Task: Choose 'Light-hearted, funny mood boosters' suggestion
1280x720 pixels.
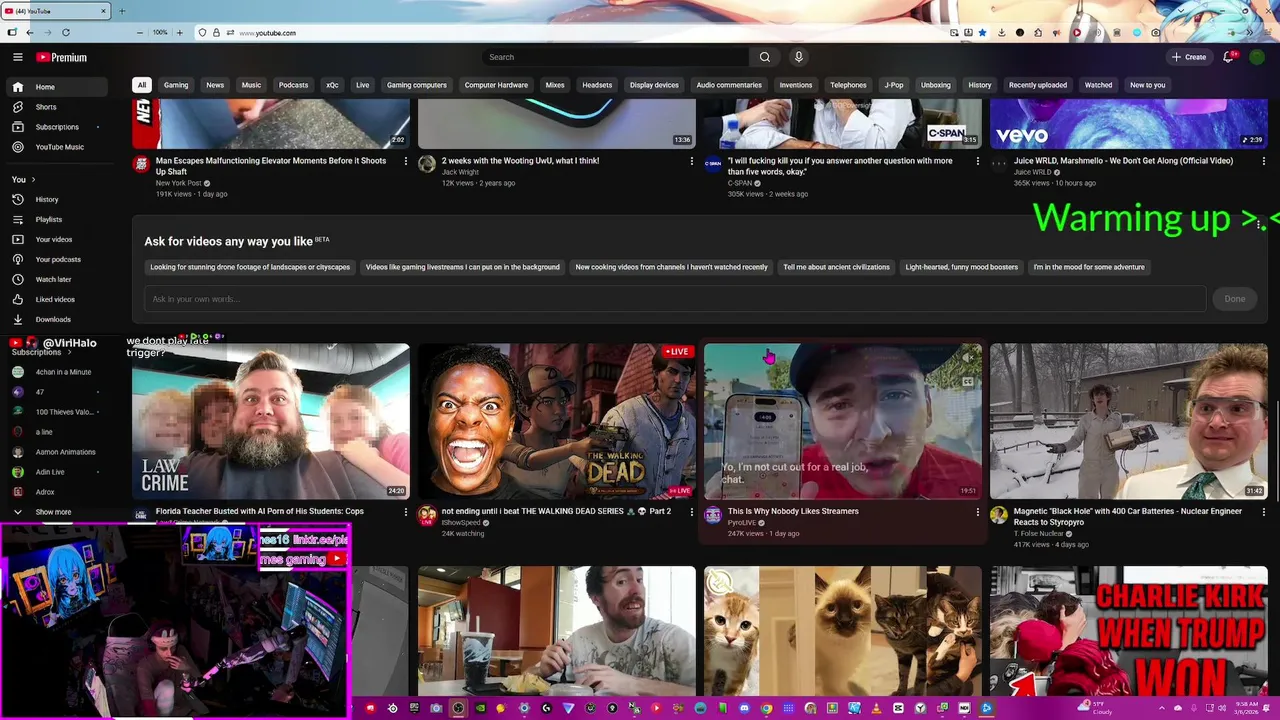Action: [962, 267]
